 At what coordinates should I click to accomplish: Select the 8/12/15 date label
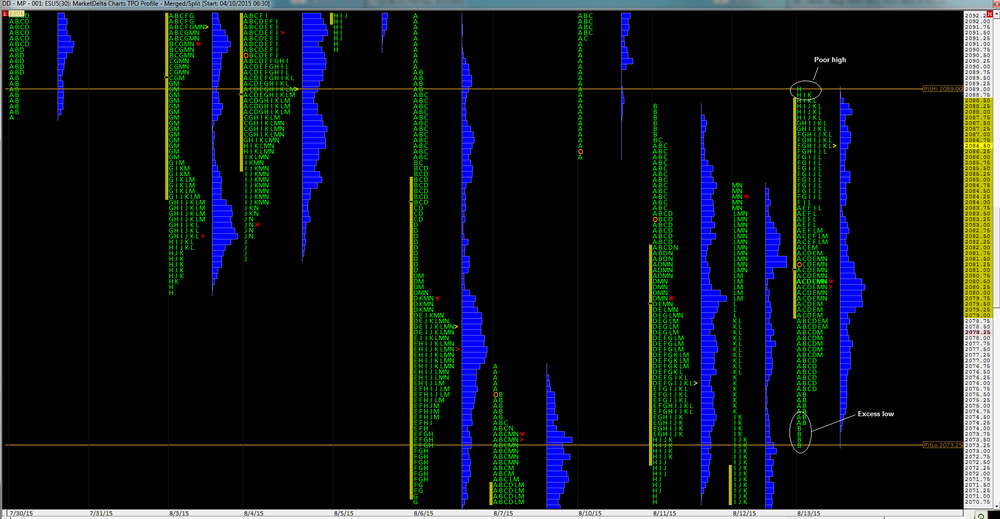(x=744, y=513)
